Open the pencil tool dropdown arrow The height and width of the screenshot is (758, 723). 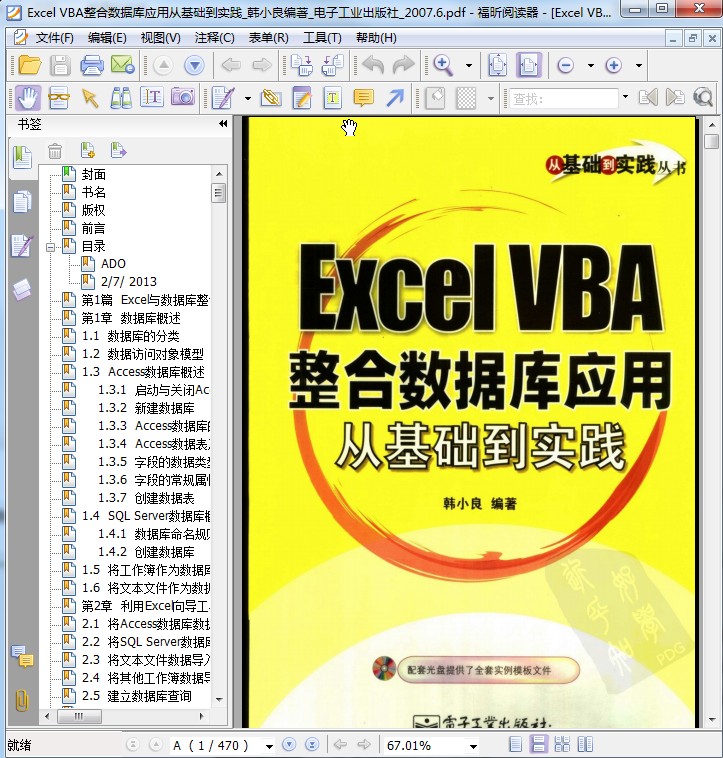point(247,99)
